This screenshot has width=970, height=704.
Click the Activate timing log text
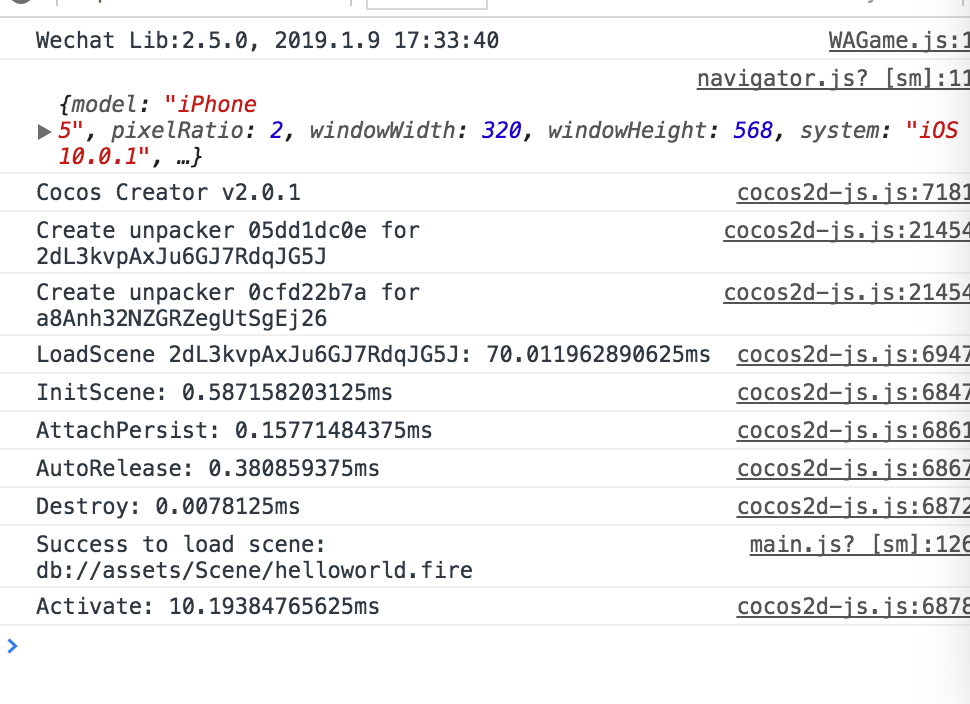208,606
